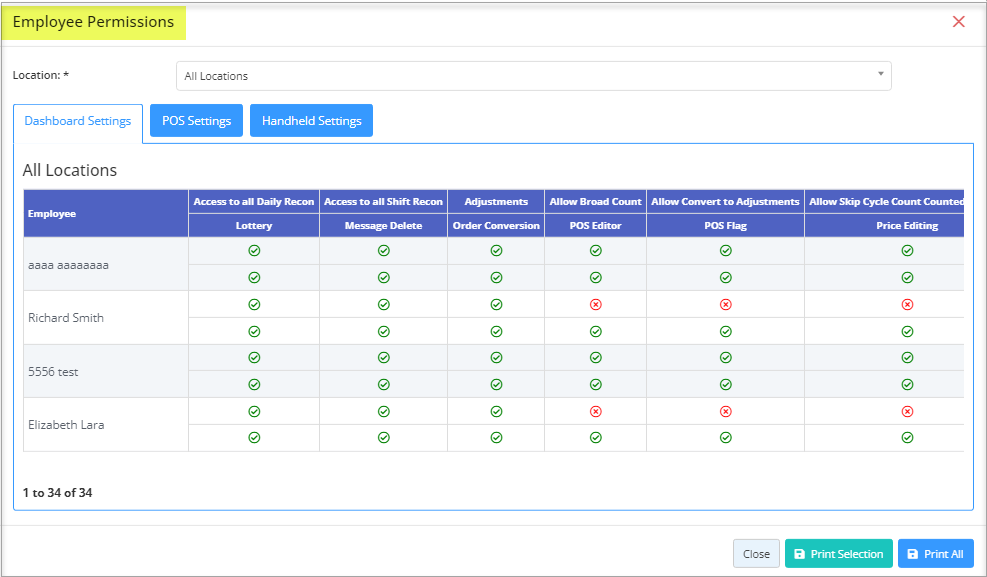The height and width of the screenshot is (577, 987).
Task: Click aaaa aaaaaaaa's Order Conversion checkmark
Action: pos(496,277)
